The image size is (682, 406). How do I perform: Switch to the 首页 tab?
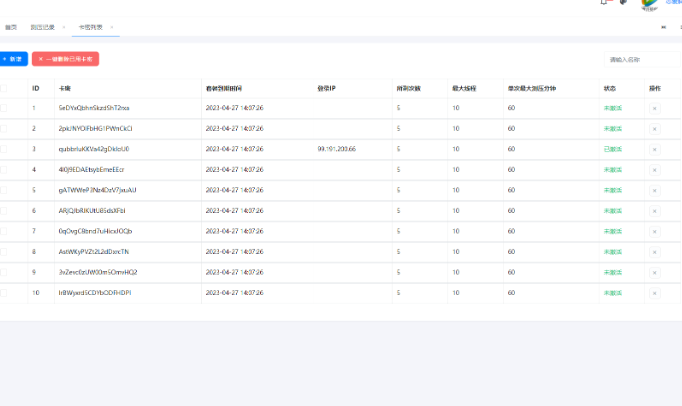coord(11,27)
